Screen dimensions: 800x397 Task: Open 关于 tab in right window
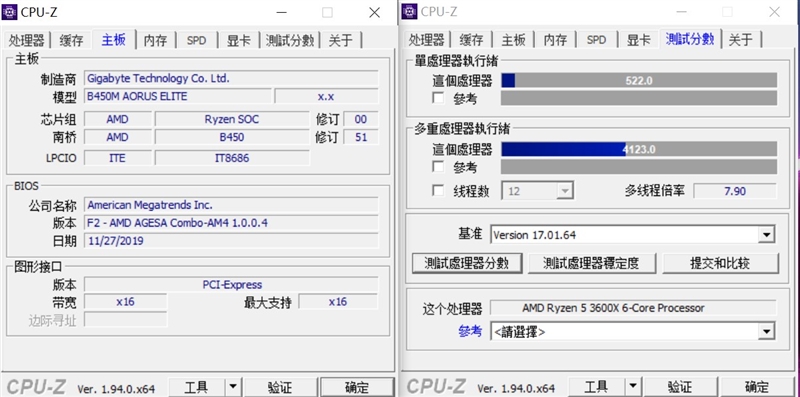tap(741, 40)
